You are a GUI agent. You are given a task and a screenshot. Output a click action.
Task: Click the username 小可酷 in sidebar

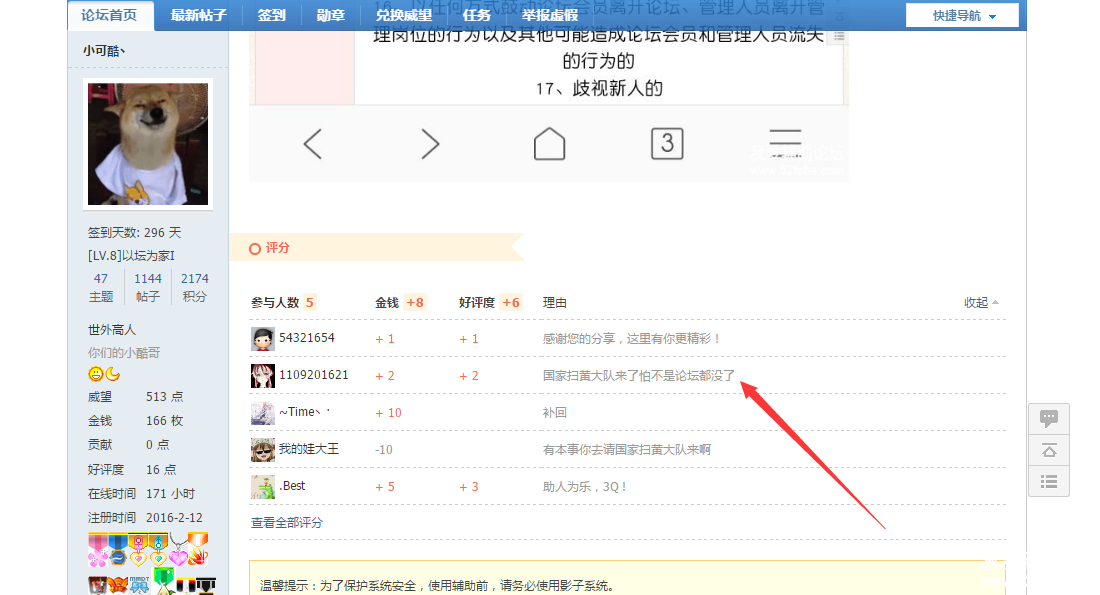pos(103,50)
